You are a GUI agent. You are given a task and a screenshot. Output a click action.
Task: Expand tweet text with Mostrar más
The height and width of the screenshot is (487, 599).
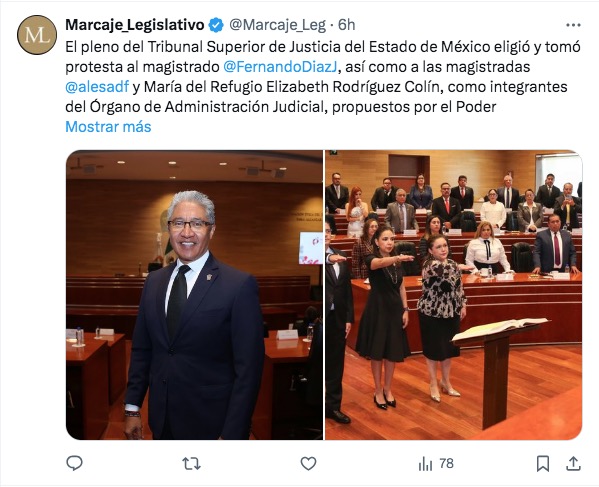click(x=108, y=127)
